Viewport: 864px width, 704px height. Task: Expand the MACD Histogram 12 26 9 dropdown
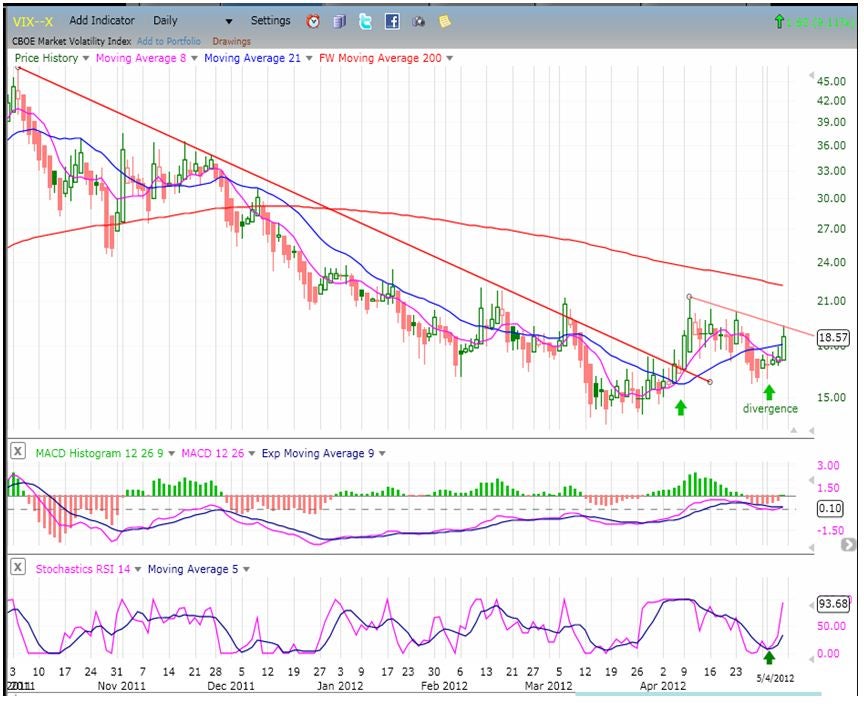pos(171,454)
